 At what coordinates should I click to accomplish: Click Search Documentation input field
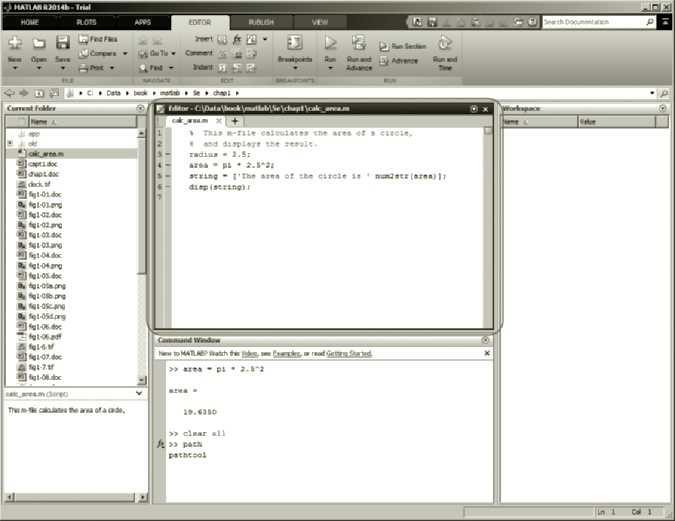tap(593, 22)
